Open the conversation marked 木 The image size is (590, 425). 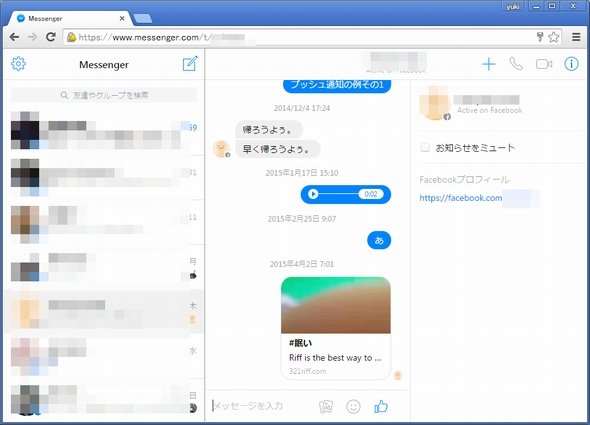103,312
